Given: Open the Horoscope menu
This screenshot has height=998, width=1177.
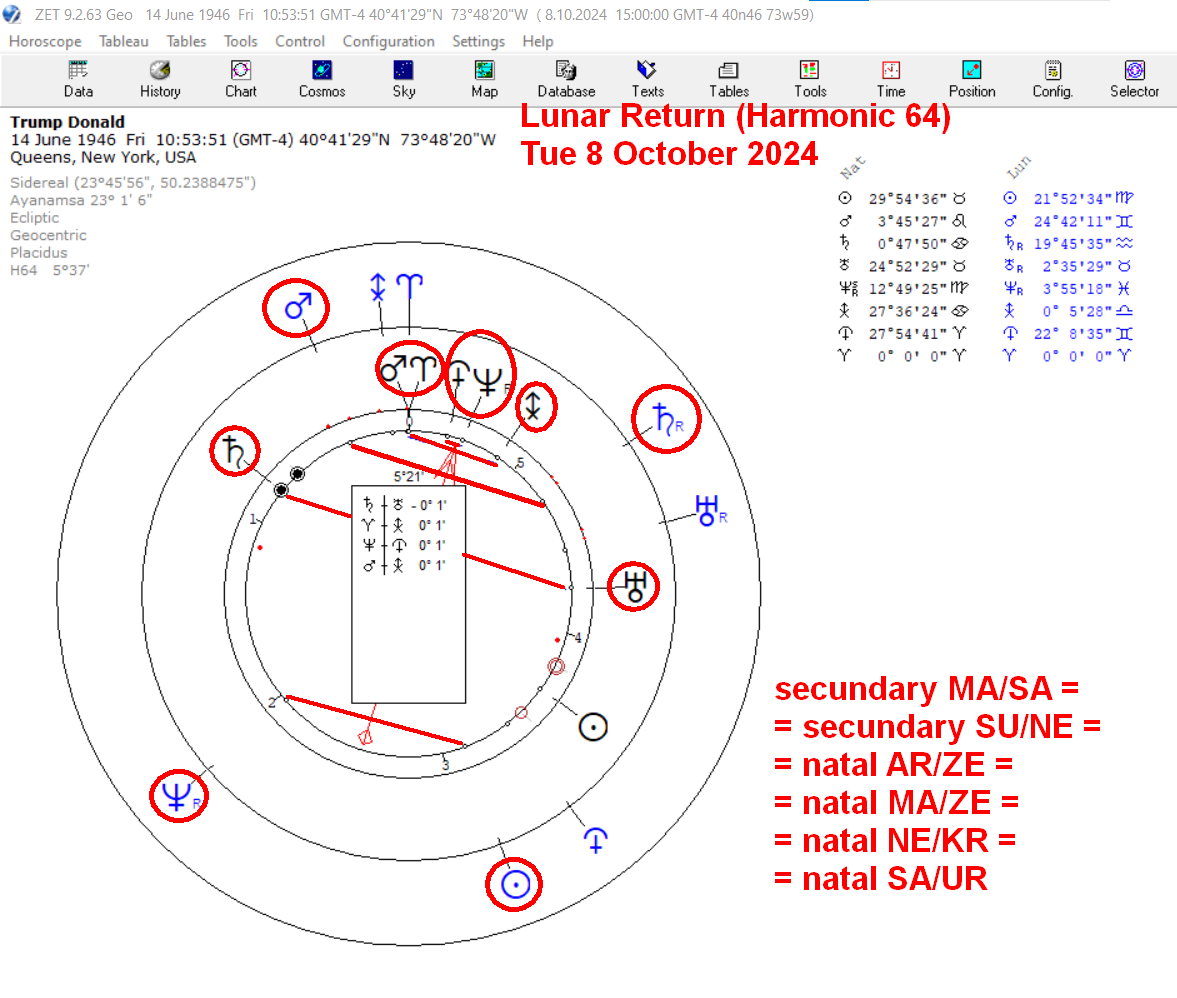Looking at the screenshot, I should [45, 41].
